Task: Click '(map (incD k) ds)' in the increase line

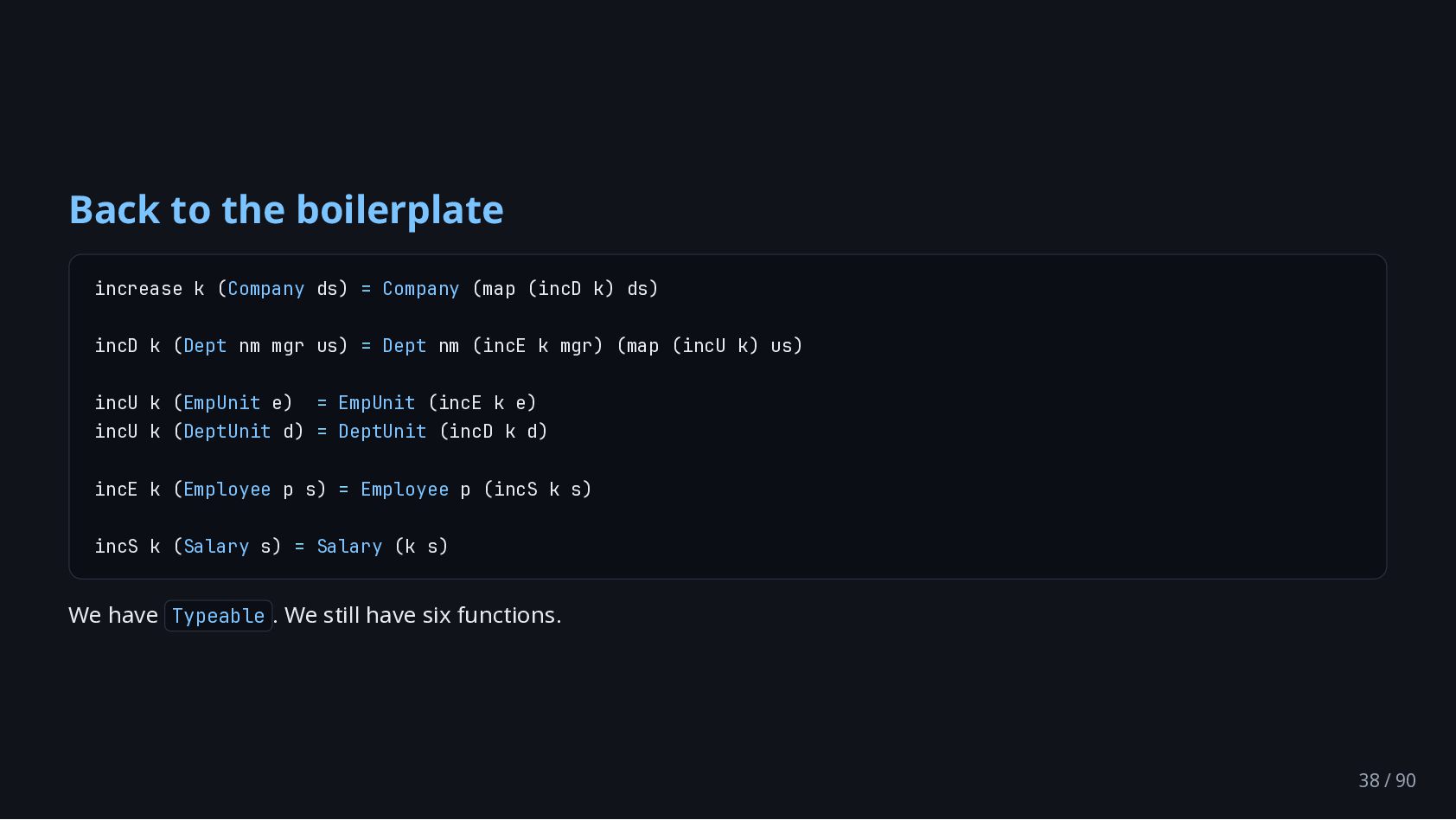Action: point(565,289)
